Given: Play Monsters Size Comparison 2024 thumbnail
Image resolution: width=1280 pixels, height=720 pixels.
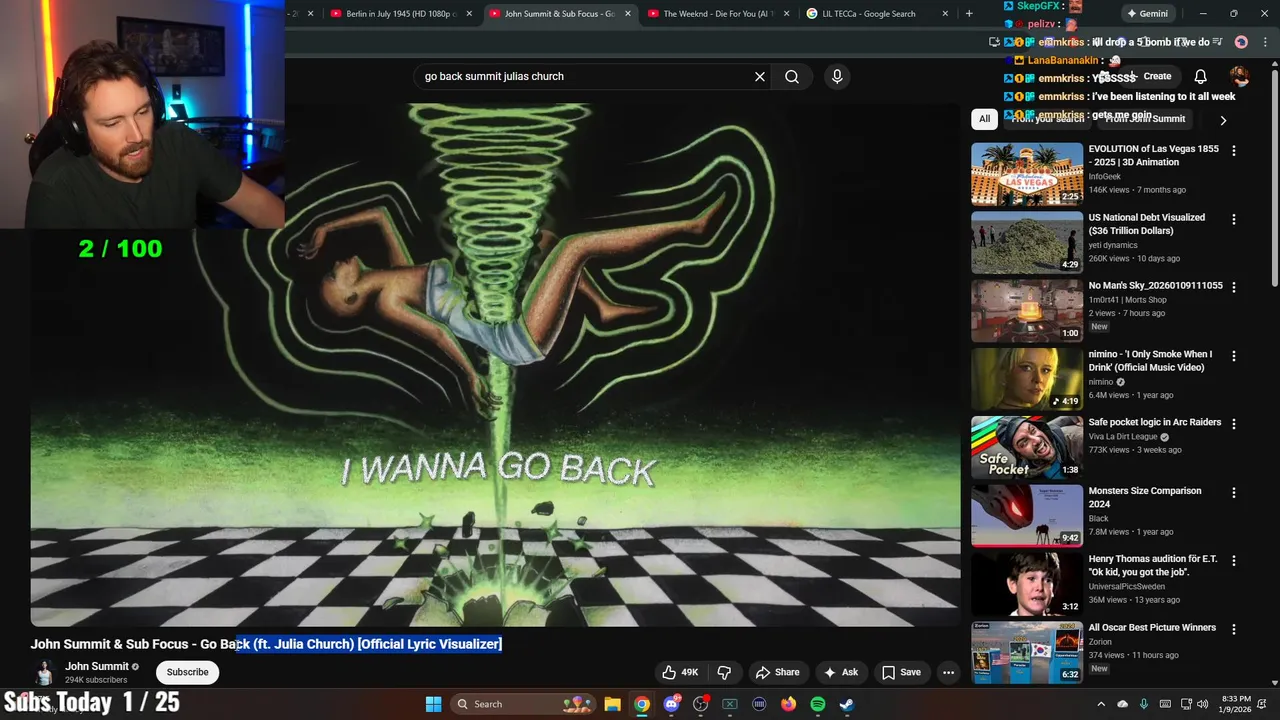Looking at the screenshot, I should click(1027, 516).
